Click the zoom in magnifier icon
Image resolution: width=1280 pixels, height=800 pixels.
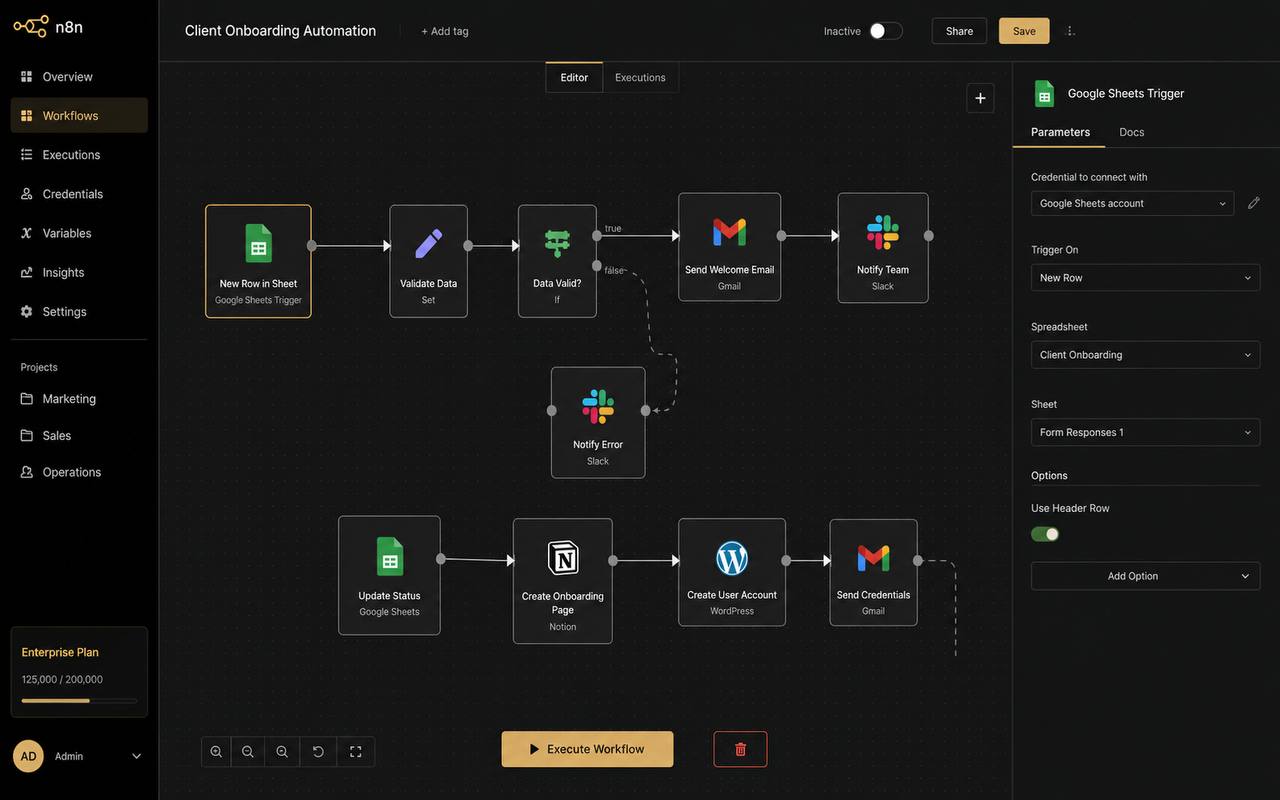click(216, 752)
